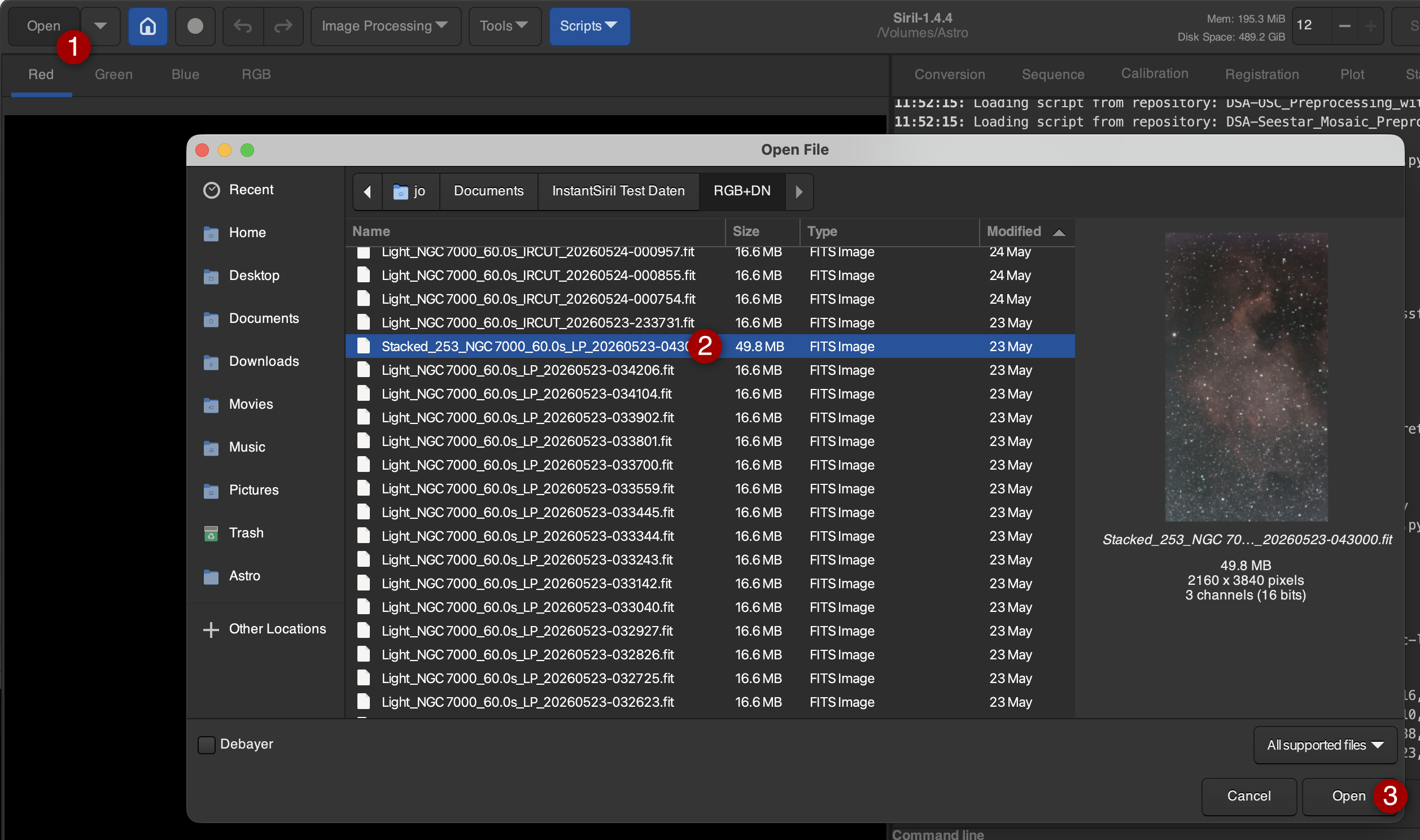This screenshot has height=840, width=1420.
Task: Click the minus button beside thread count 12
Action: tap(1345, 26)
